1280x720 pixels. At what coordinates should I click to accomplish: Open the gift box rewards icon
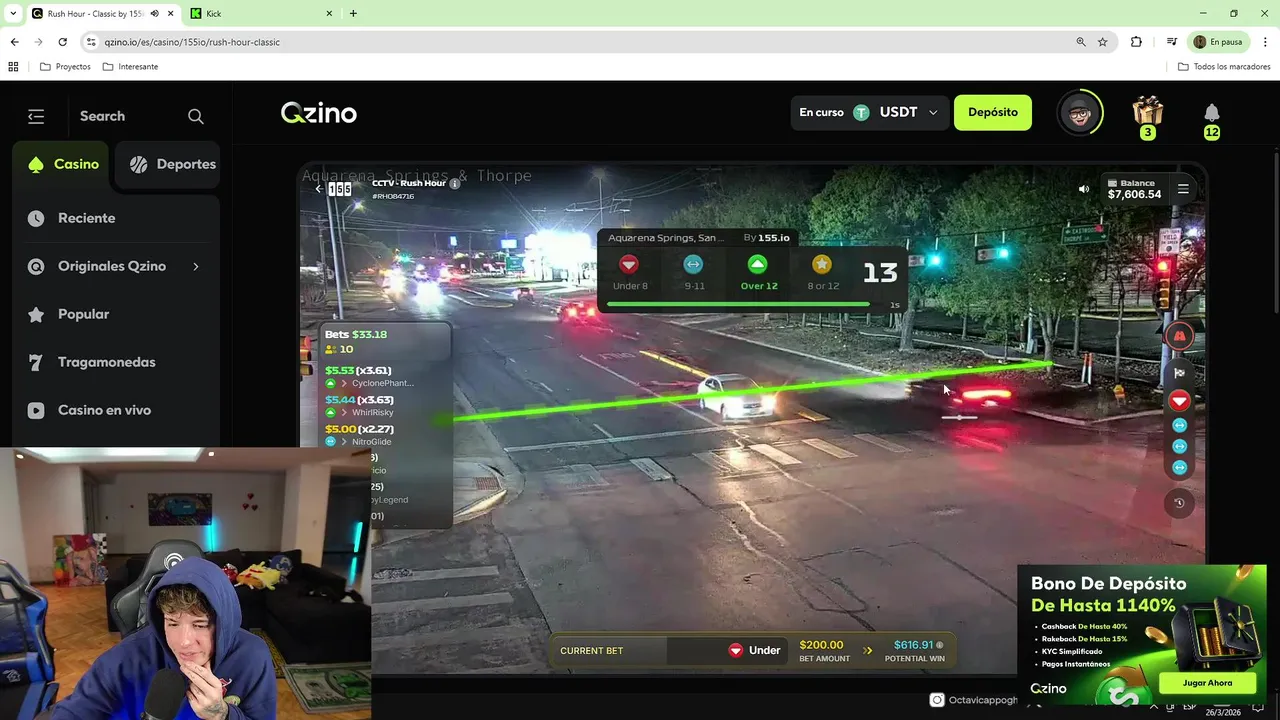pyautogui.click(x=1148, y=110)
